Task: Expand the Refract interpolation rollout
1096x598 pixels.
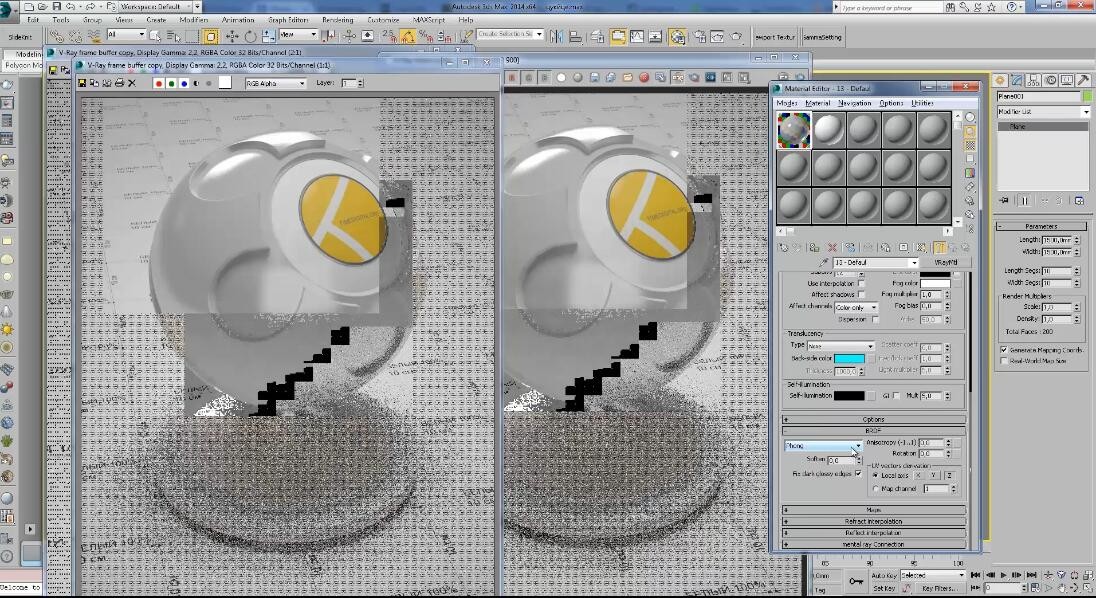Action: (874, 521)
